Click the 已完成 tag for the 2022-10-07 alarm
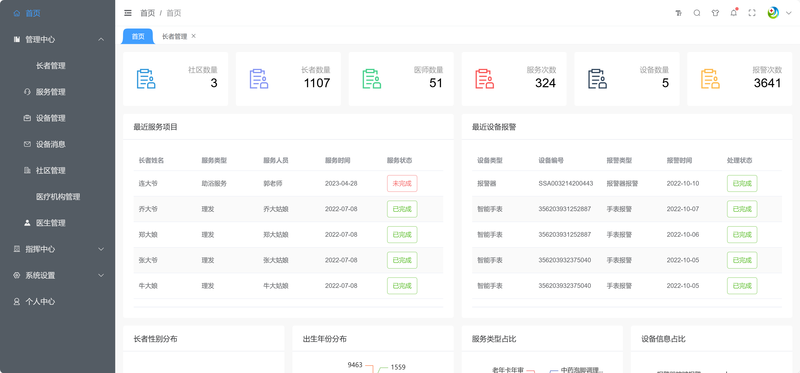Image resolution: width=800 pixels, height=373 pixels. [742, 209]
